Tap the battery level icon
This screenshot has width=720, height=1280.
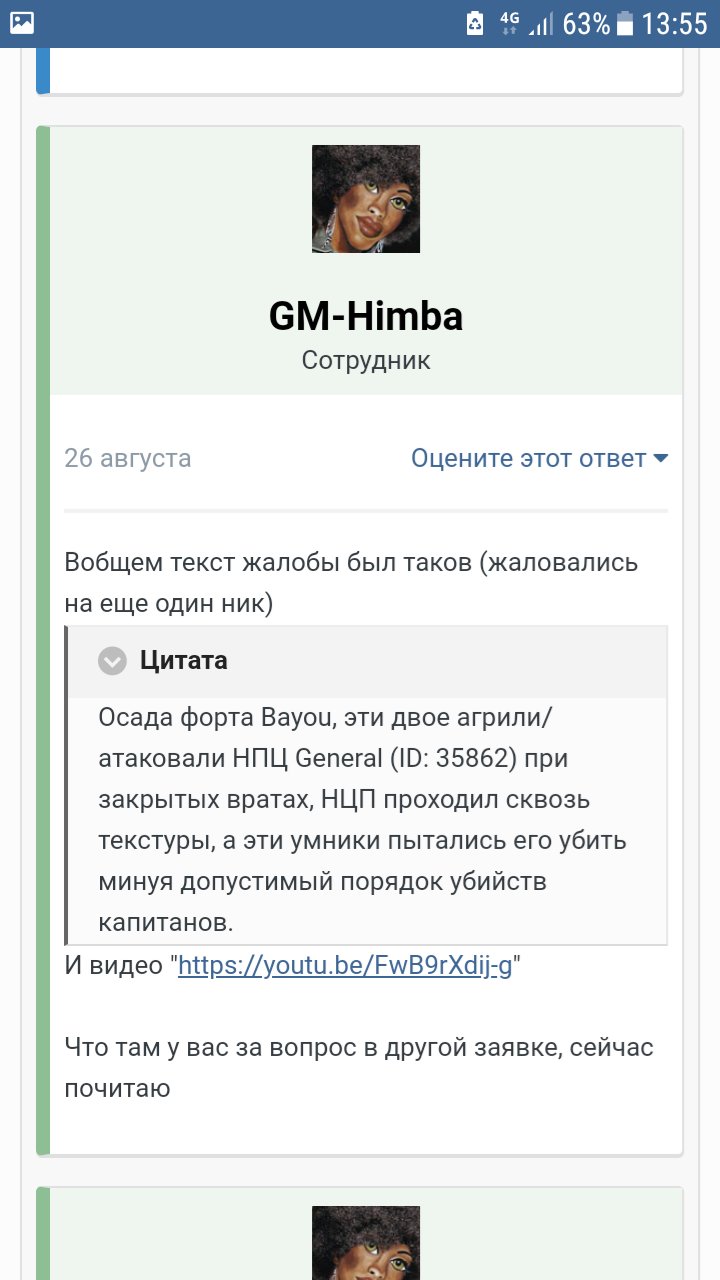click(x=625, y=23)
